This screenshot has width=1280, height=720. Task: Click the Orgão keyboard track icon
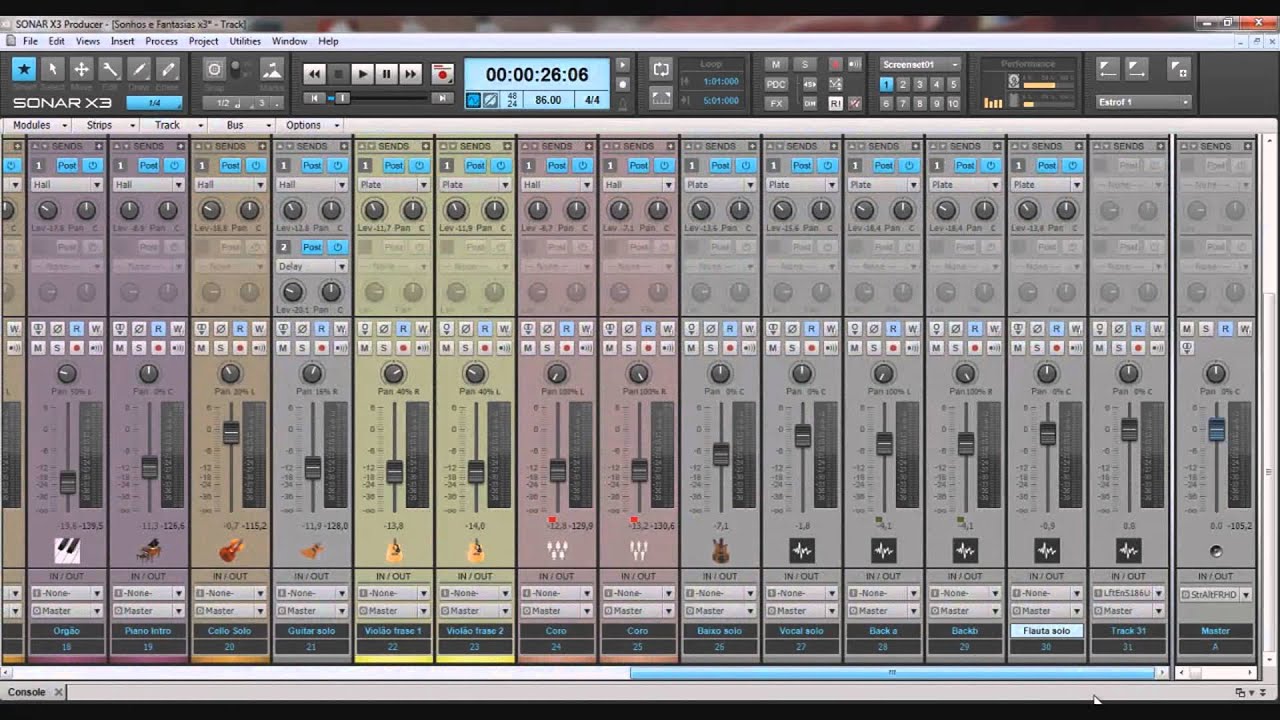66,550
